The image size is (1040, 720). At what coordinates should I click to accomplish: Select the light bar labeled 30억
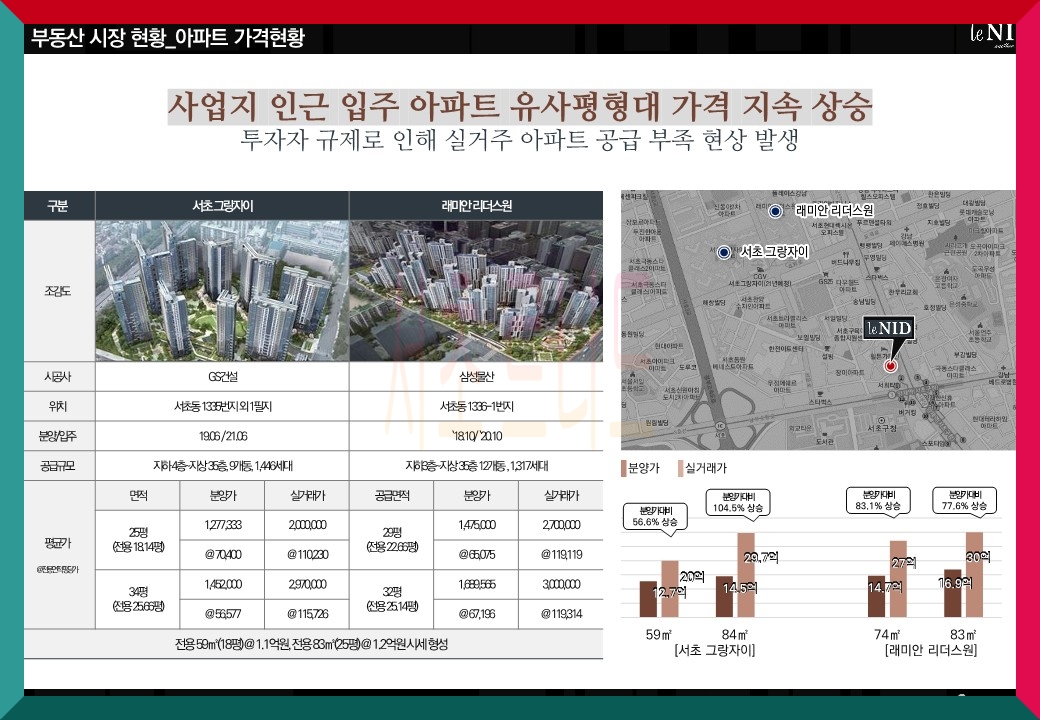coord(974,574)
